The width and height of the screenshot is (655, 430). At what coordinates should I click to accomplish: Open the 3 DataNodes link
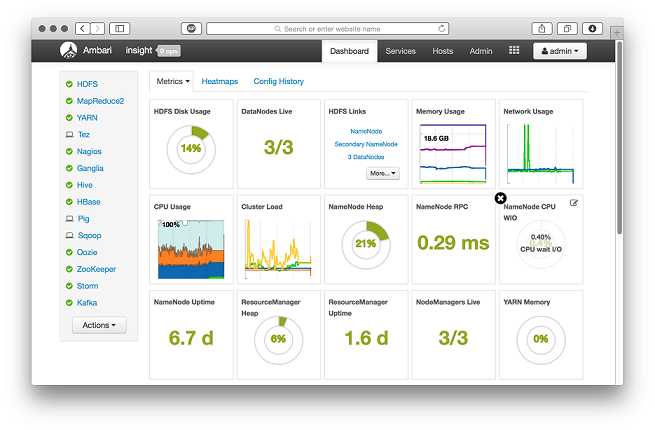click(x=366, y=157)
